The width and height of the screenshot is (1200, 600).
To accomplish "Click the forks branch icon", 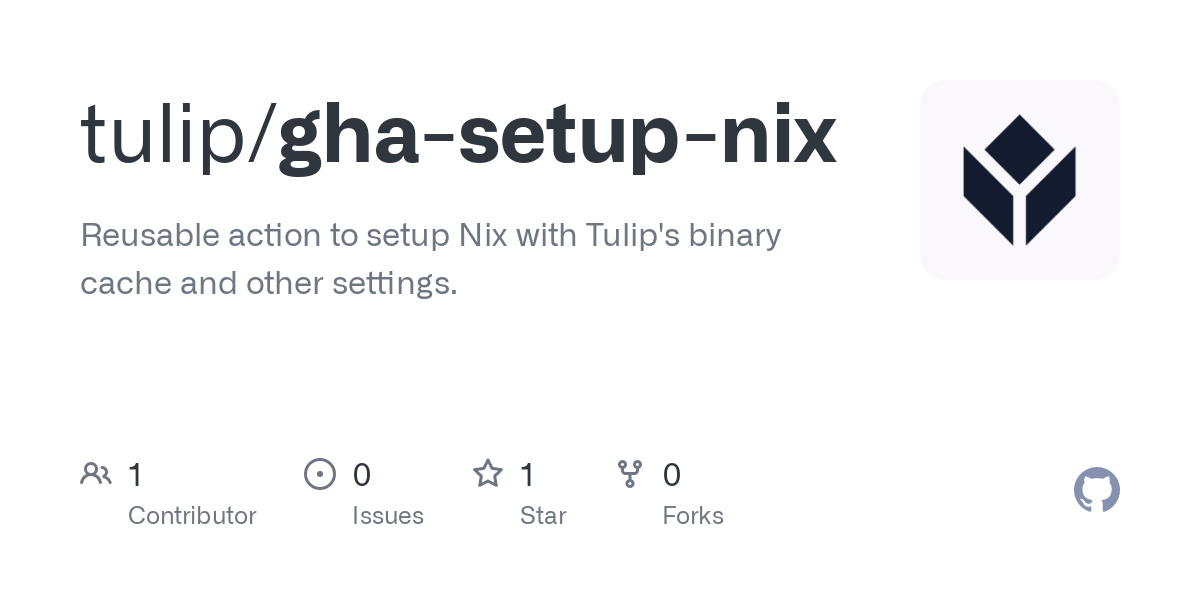I will [630, 474].
